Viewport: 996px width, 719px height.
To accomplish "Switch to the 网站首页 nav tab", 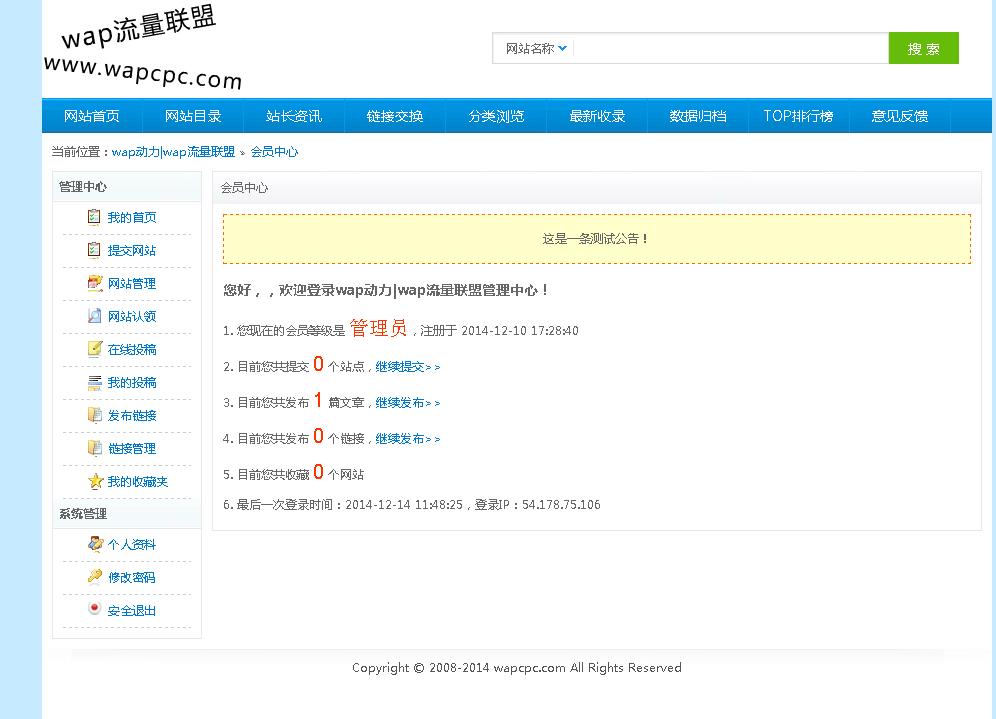I will (92, 115).
